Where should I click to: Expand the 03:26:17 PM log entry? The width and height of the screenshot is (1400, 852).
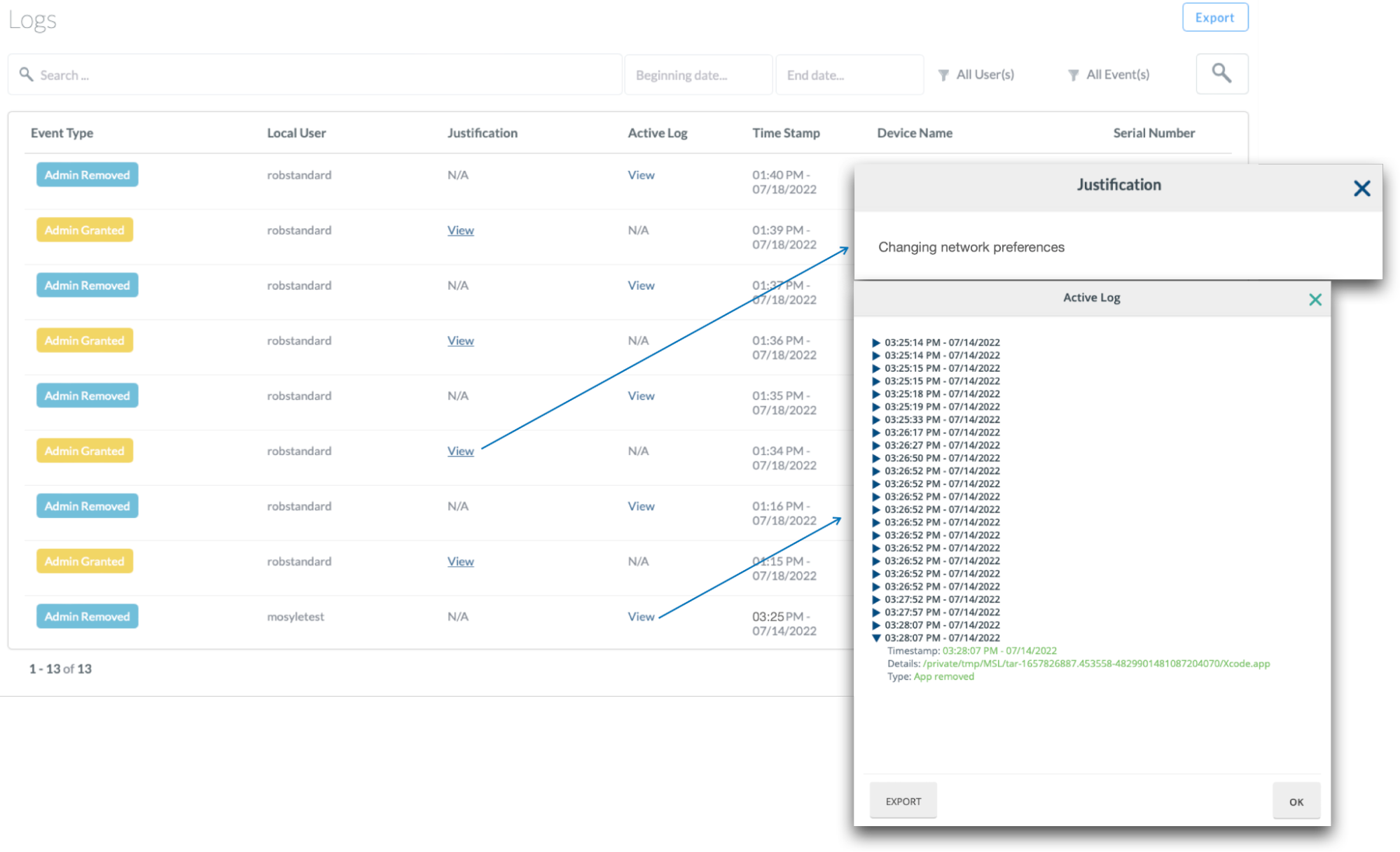pyautogui.click(x=876, y=432)
